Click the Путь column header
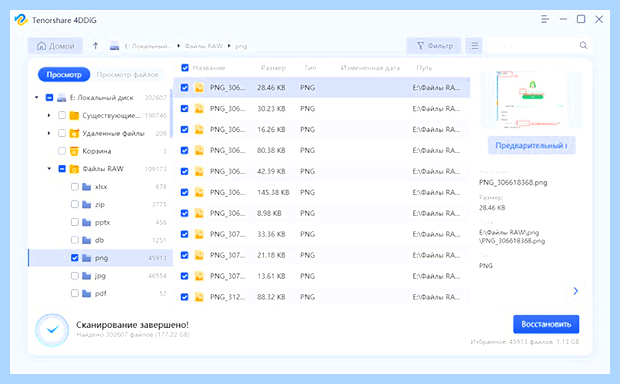The height and width of the screenshot is (384, 620). [424, 68]
